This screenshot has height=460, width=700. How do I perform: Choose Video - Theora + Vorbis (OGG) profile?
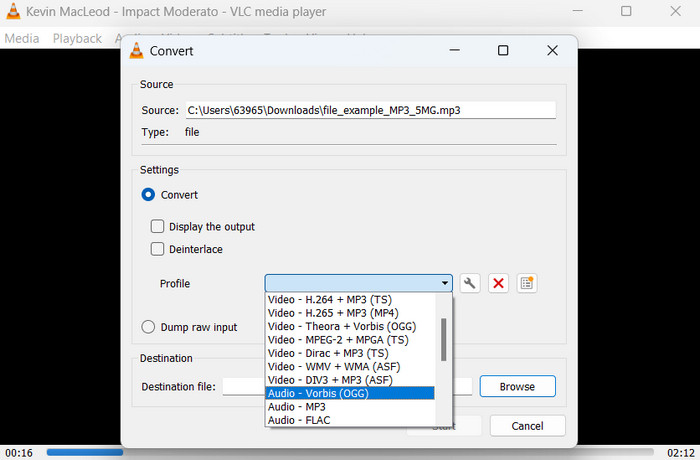click(x=350, y=326)
